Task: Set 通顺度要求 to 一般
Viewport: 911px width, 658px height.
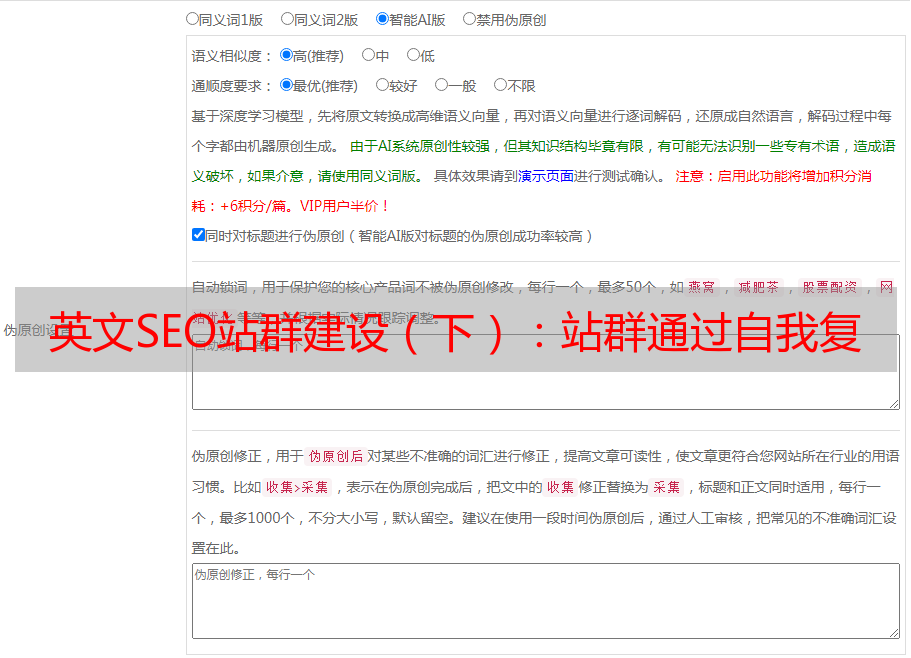Action: (x=441, y=85)
